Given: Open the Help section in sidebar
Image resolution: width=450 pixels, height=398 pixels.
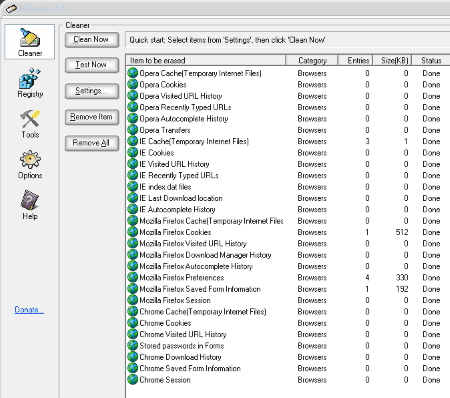Looking at the screenshot, I should [x=30, y=205].
